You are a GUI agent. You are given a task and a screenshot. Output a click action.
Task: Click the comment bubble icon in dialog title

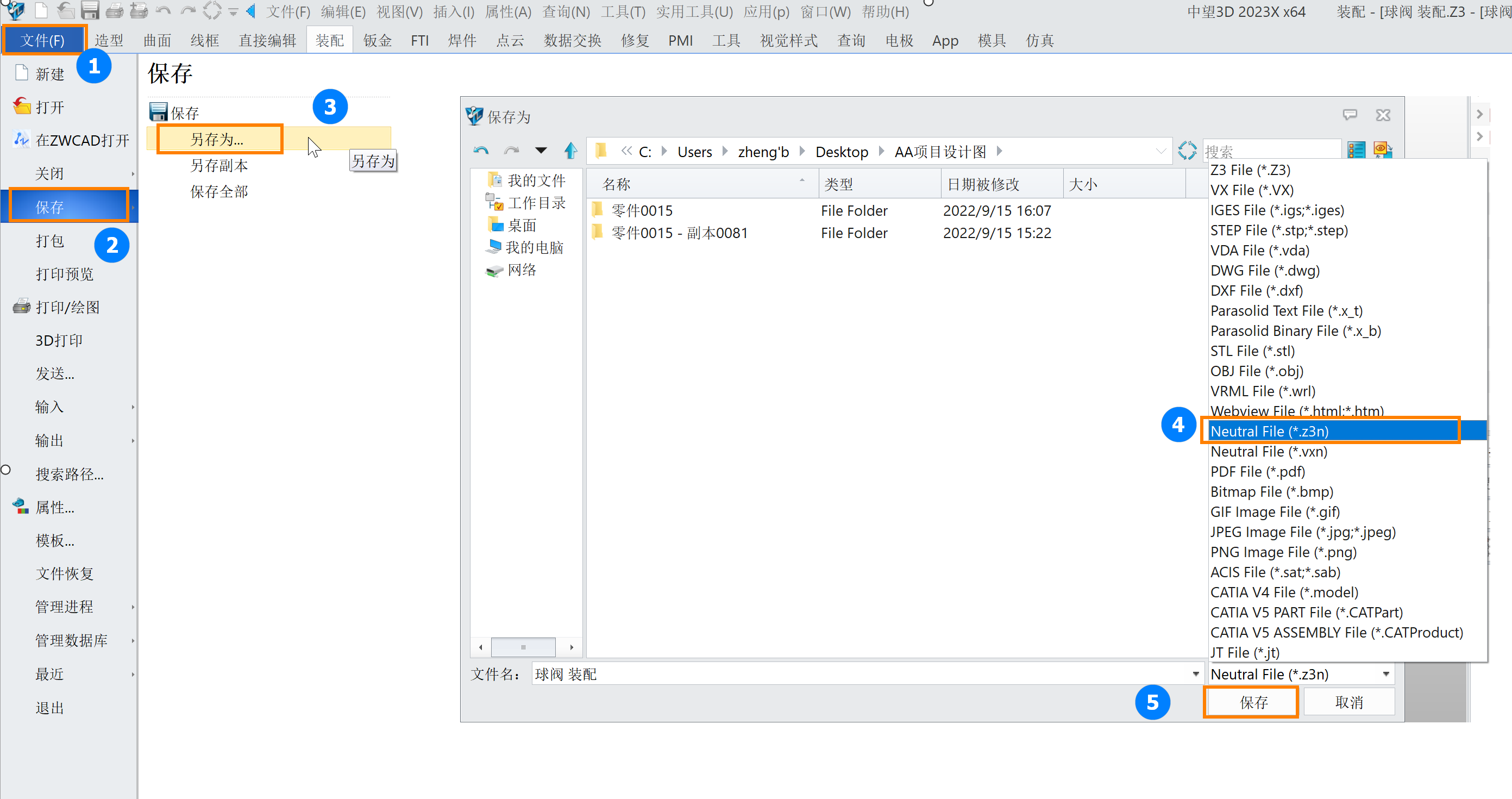pyautogui.click(x=1350, y=115)
